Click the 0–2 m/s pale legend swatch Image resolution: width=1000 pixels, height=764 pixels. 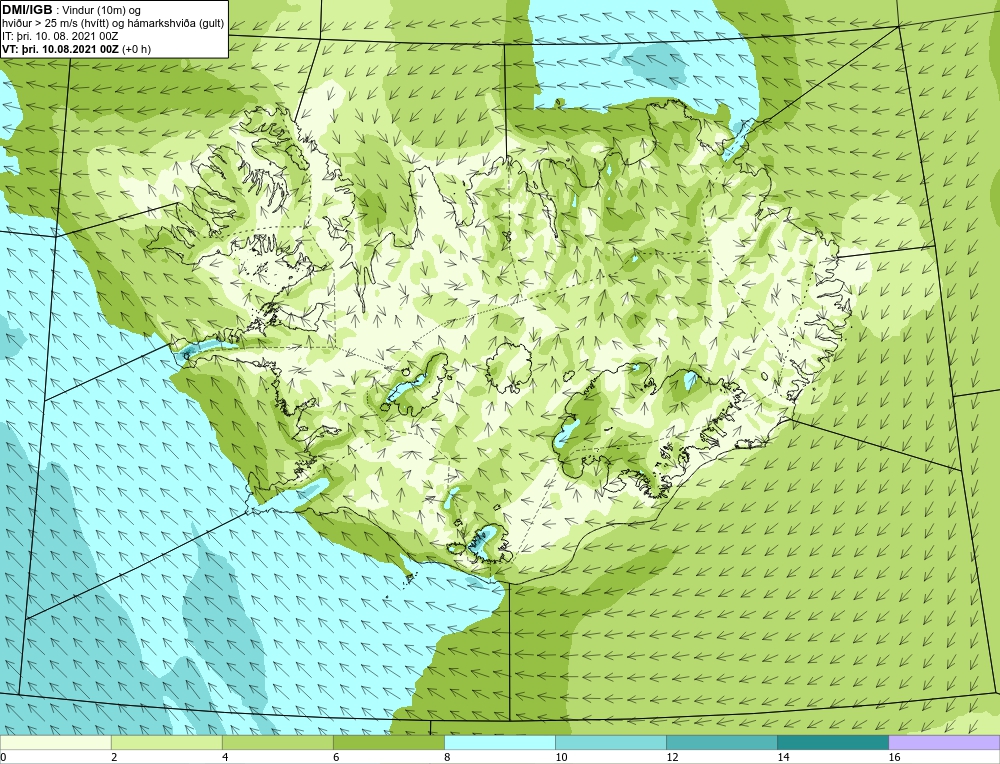point(55,742)
